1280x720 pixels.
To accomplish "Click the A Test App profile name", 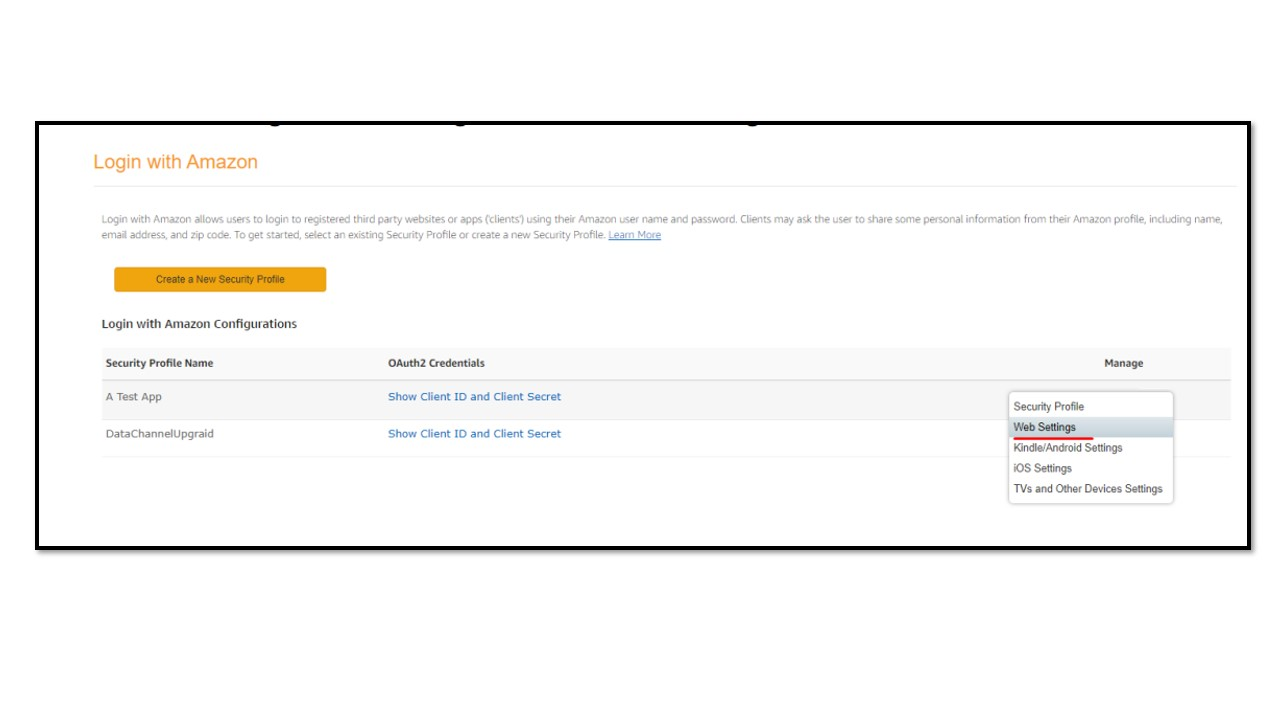I will pos(134,397).
